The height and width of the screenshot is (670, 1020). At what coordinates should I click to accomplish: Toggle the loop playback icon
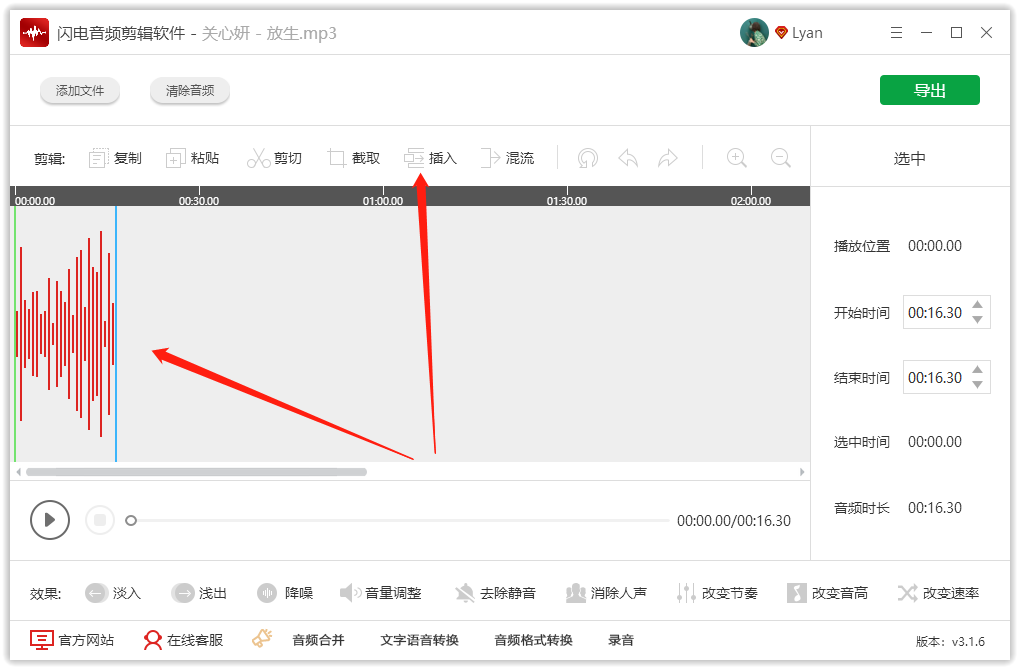587,157
